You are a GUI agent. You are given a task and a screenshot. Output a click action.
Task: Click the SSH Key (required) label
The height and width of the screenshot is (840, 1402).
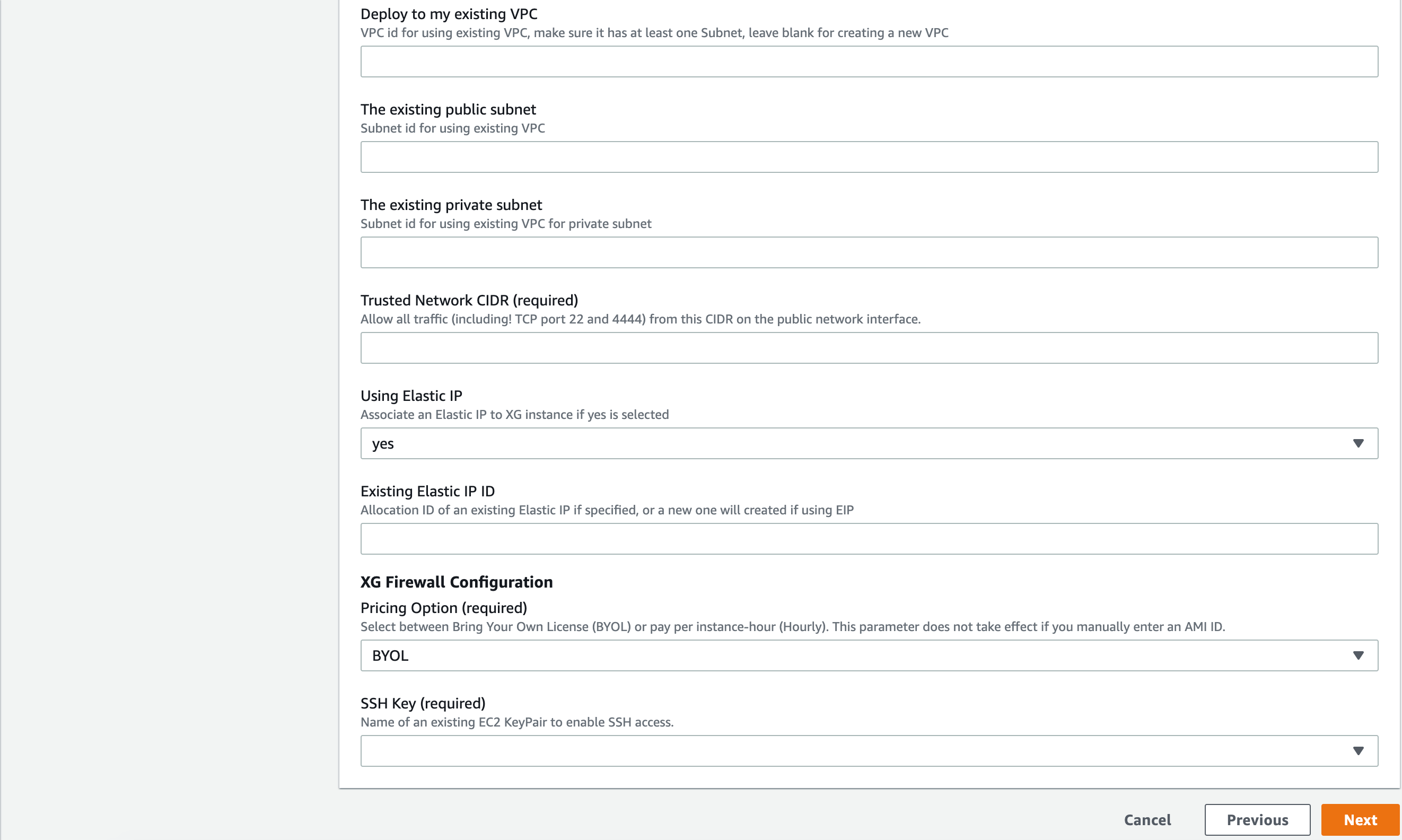[423, 703]
